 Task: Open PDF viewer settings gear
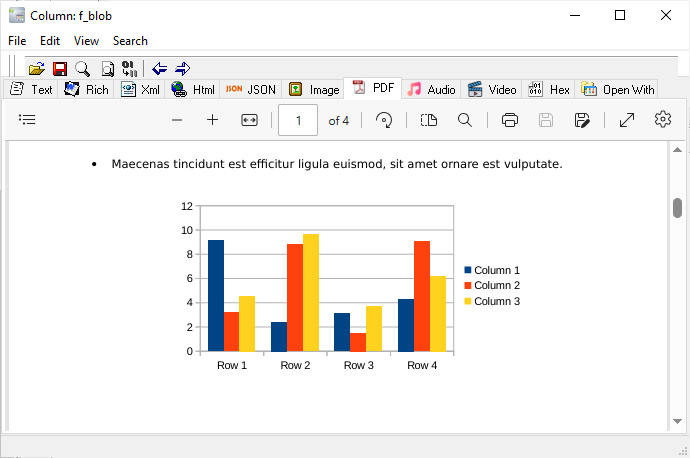[662, 120]
